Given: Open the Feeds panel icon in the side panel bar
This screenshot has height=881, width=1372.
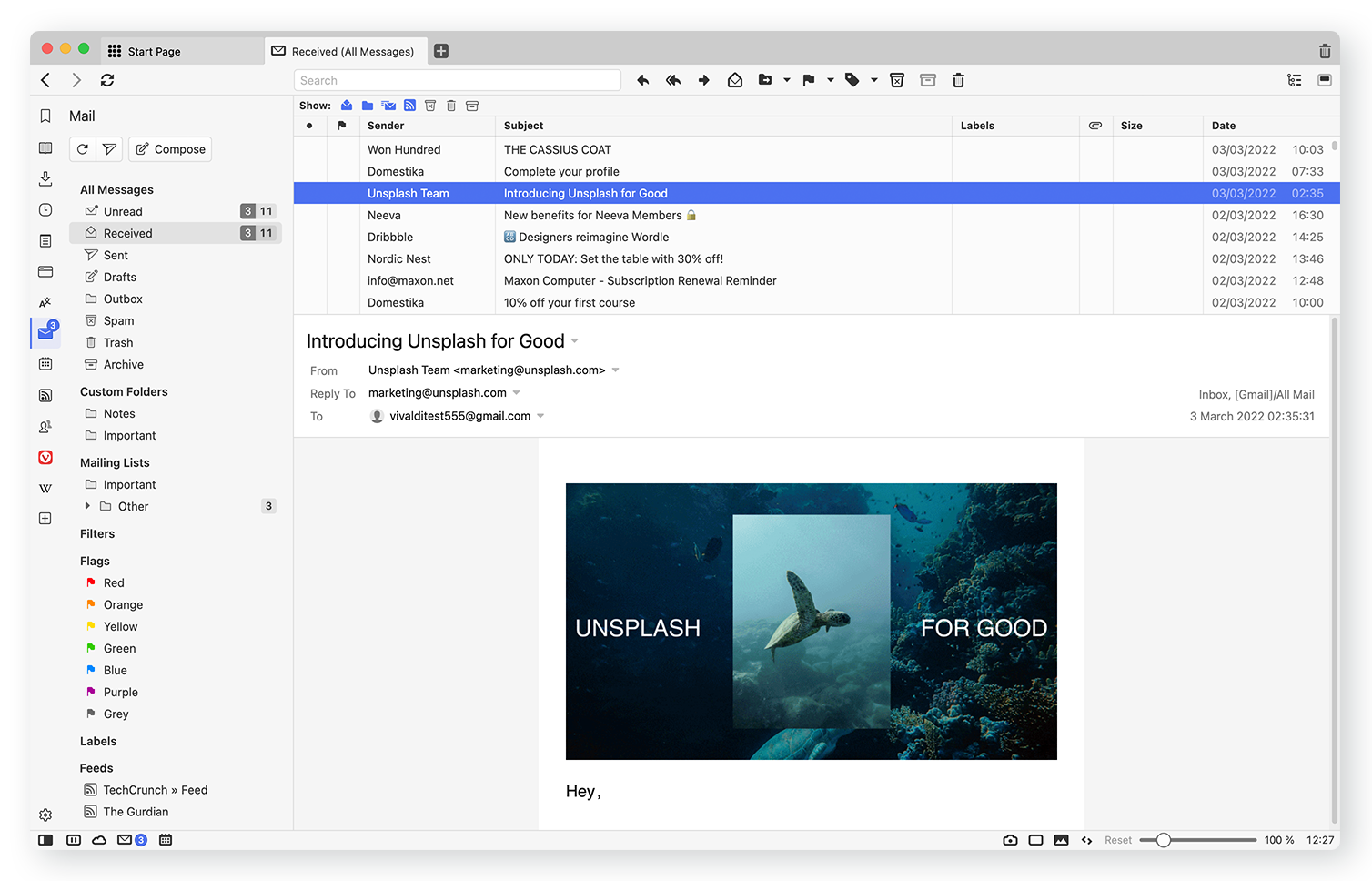Looking at the screenshot, I should tap(45, 395).
